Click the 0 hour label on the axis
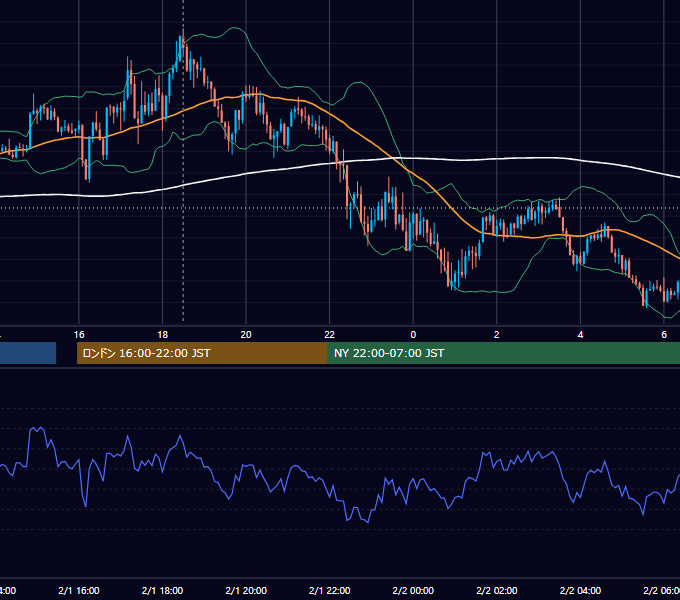This screenshot has height=600, width=680. tap(413, 334)
